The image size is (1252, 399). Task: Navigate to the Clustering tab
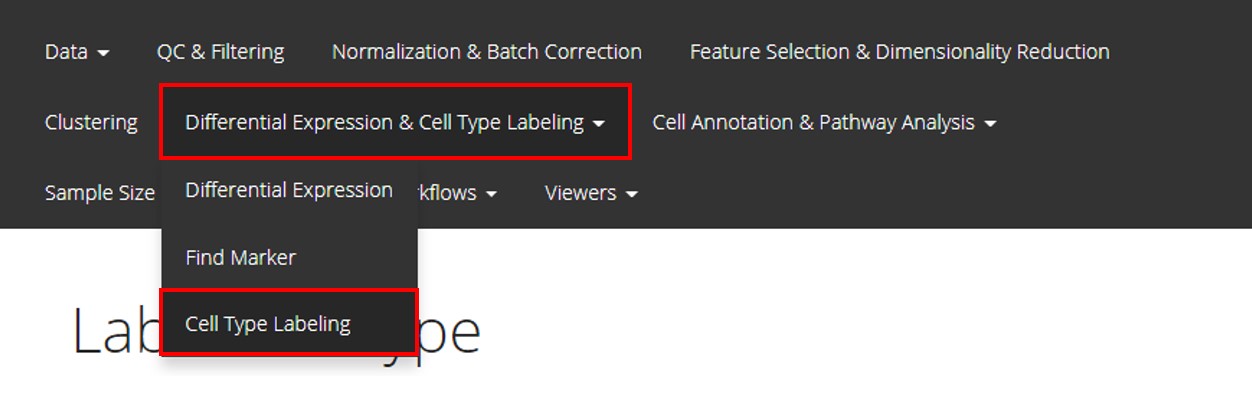coord(91,122)
